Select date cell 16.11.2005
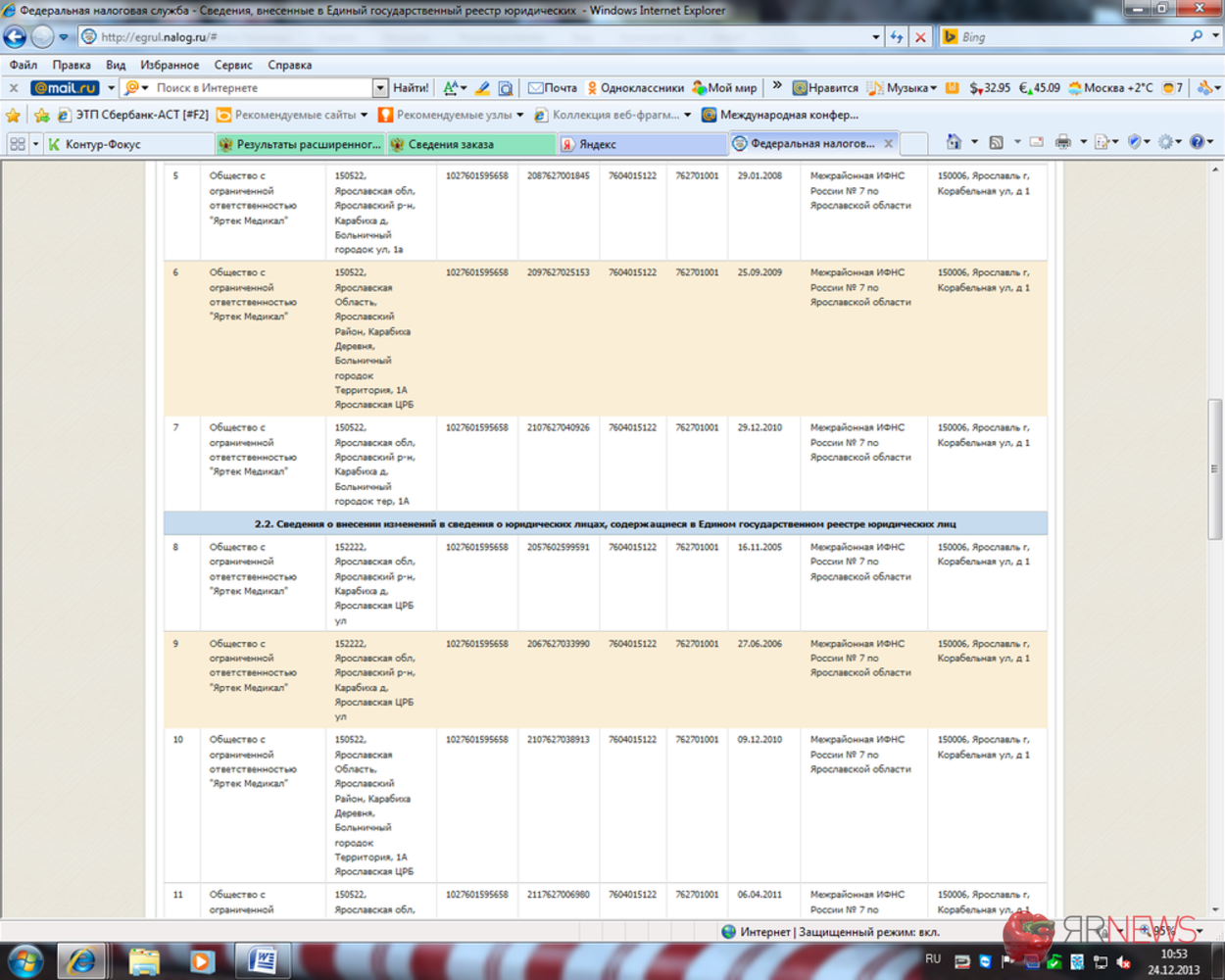Viewport: 1225px width, 980px height. tap(759, 548)
